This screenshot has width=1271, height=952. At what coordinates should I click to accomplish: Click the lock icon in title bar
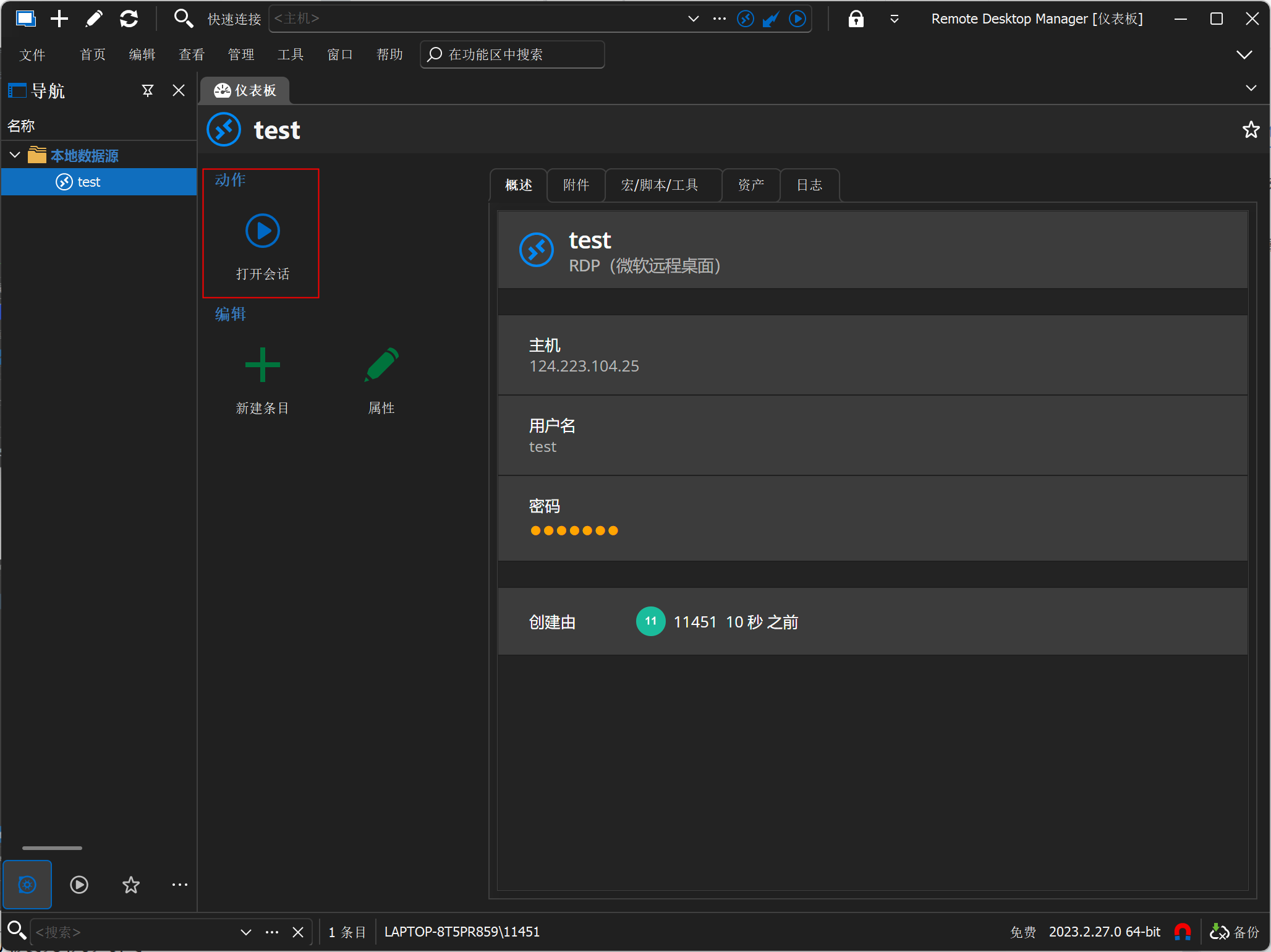pos(856,19)
